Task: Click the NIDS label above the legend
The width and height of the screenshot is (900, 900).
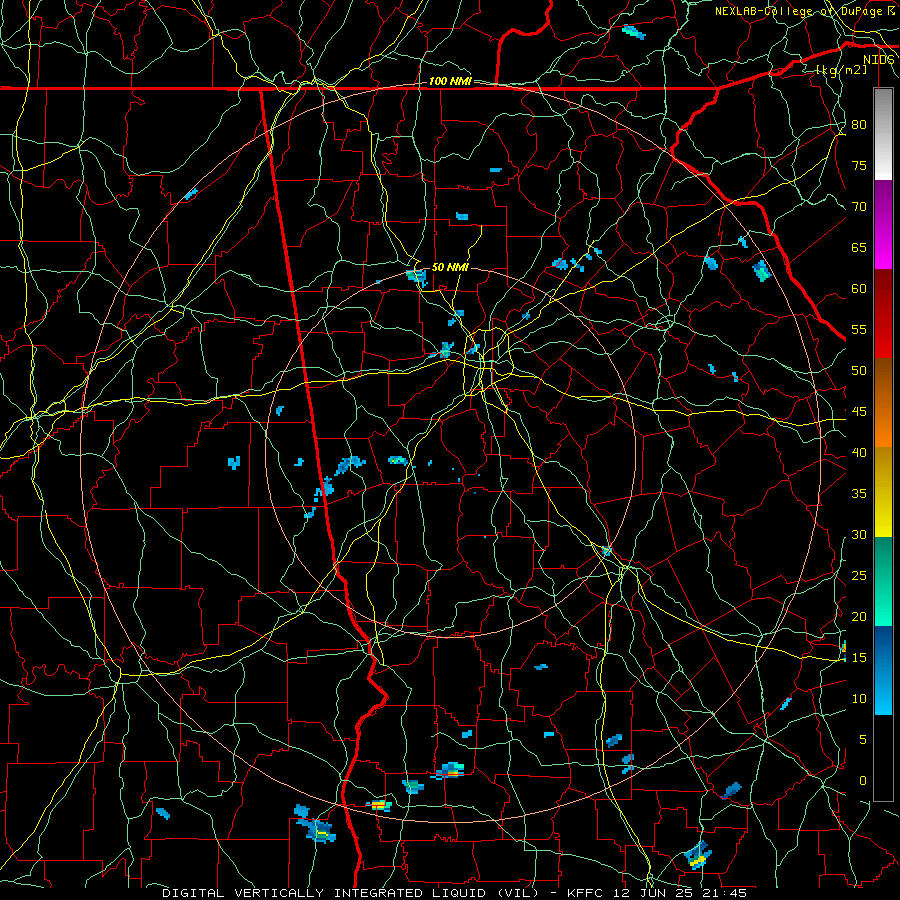Action: click(x=879, y=60)
